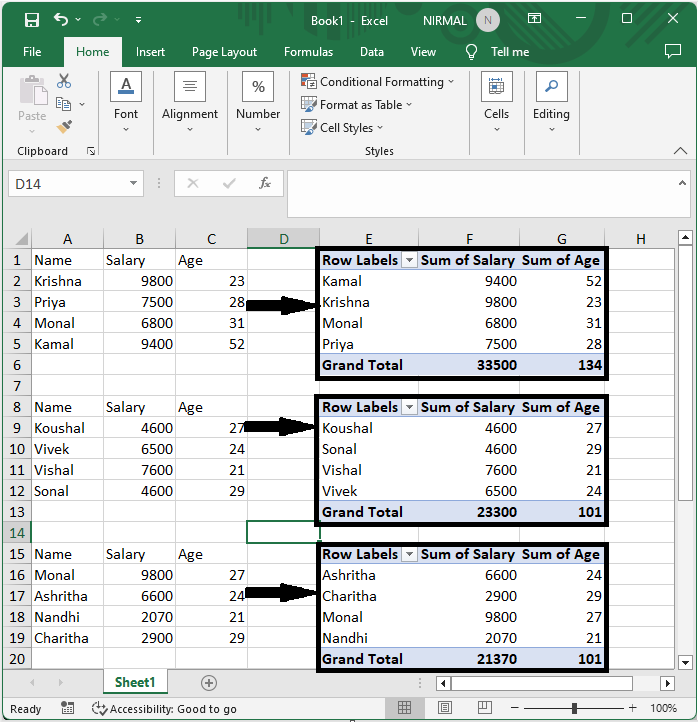Viewport: 698px width, 722px height.
Task: Open first pivot Row Labels filter
Action: coord(409,260)
